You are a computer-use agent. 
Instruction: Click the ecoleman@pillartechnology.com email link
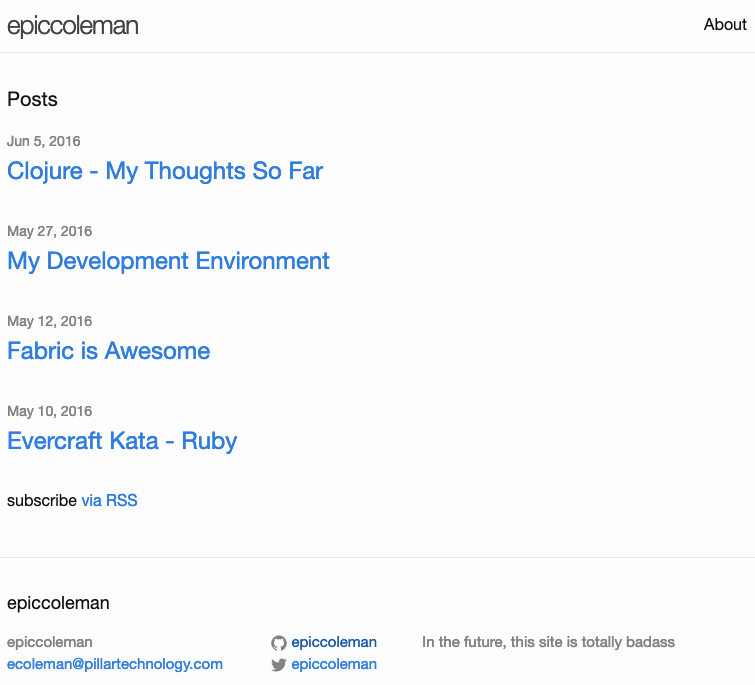(115, 664)
